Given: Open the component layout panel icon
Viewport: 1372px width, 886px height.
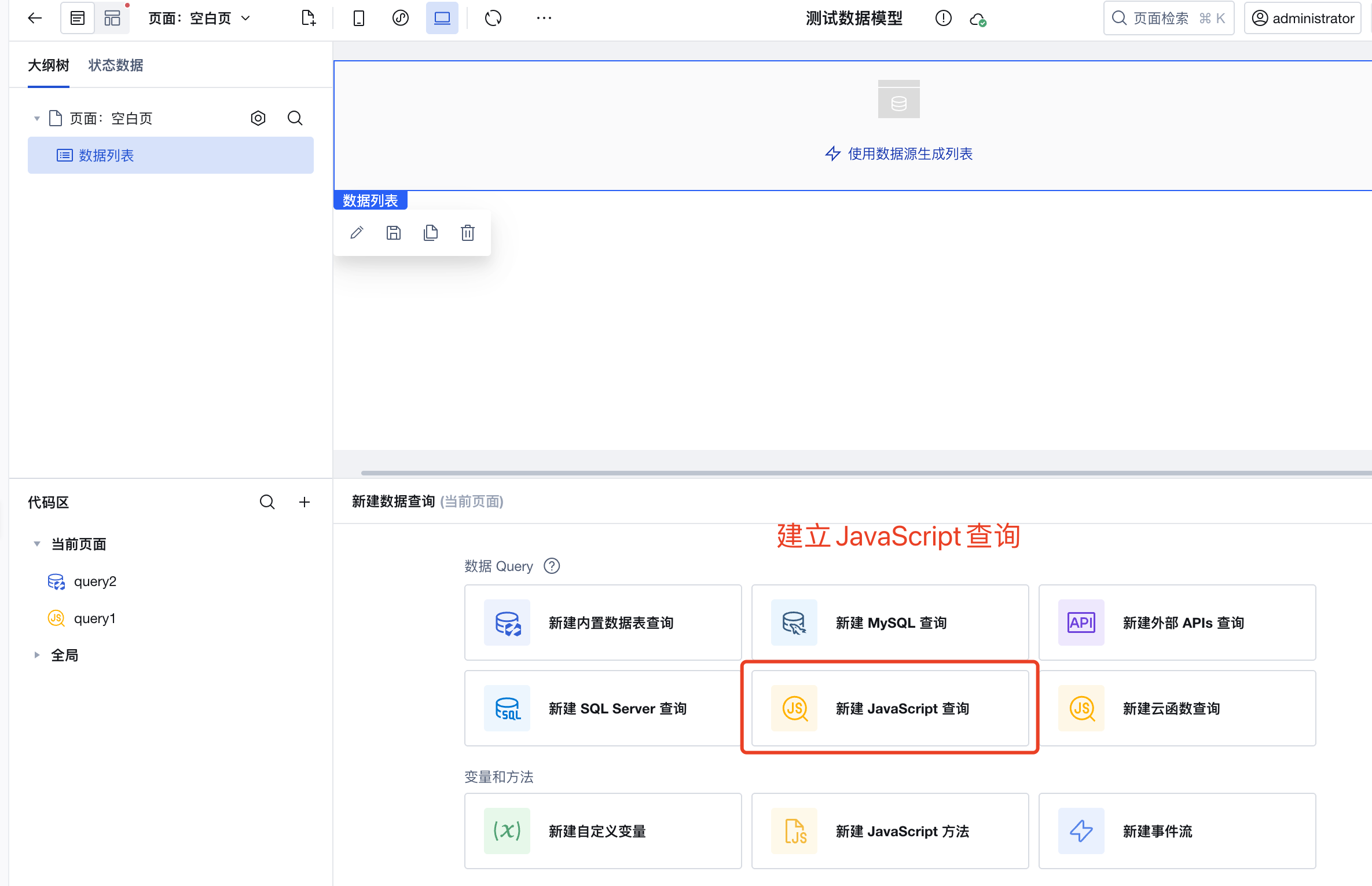Looking at the screenshot, I should click(112, 18).
